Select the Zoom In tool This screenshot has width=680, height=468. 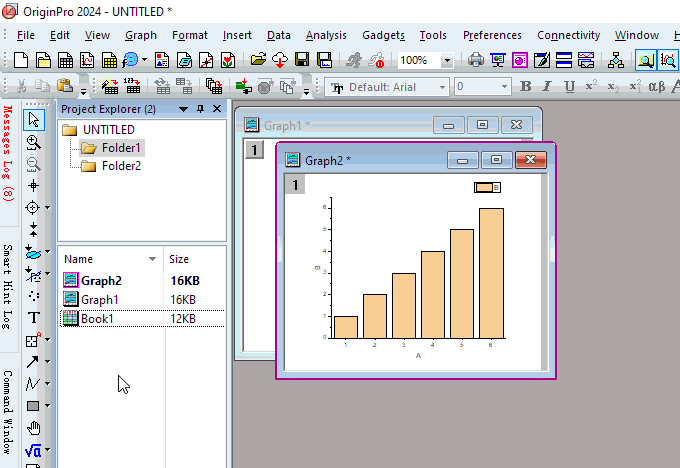(x=34, y=142)
